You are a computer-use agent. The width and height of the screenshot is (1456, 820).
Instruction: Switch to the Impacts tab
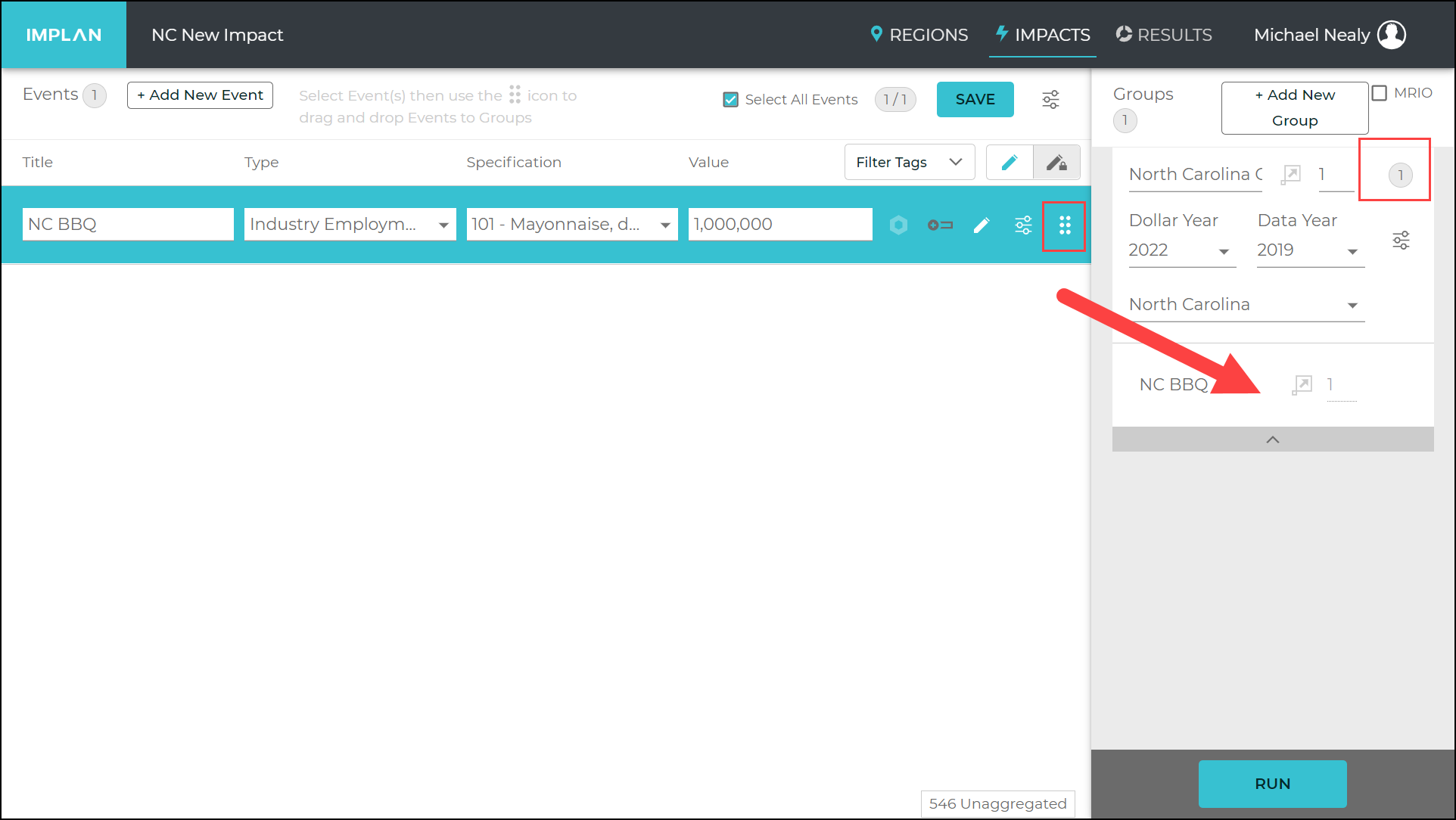tap(1043, 35)
